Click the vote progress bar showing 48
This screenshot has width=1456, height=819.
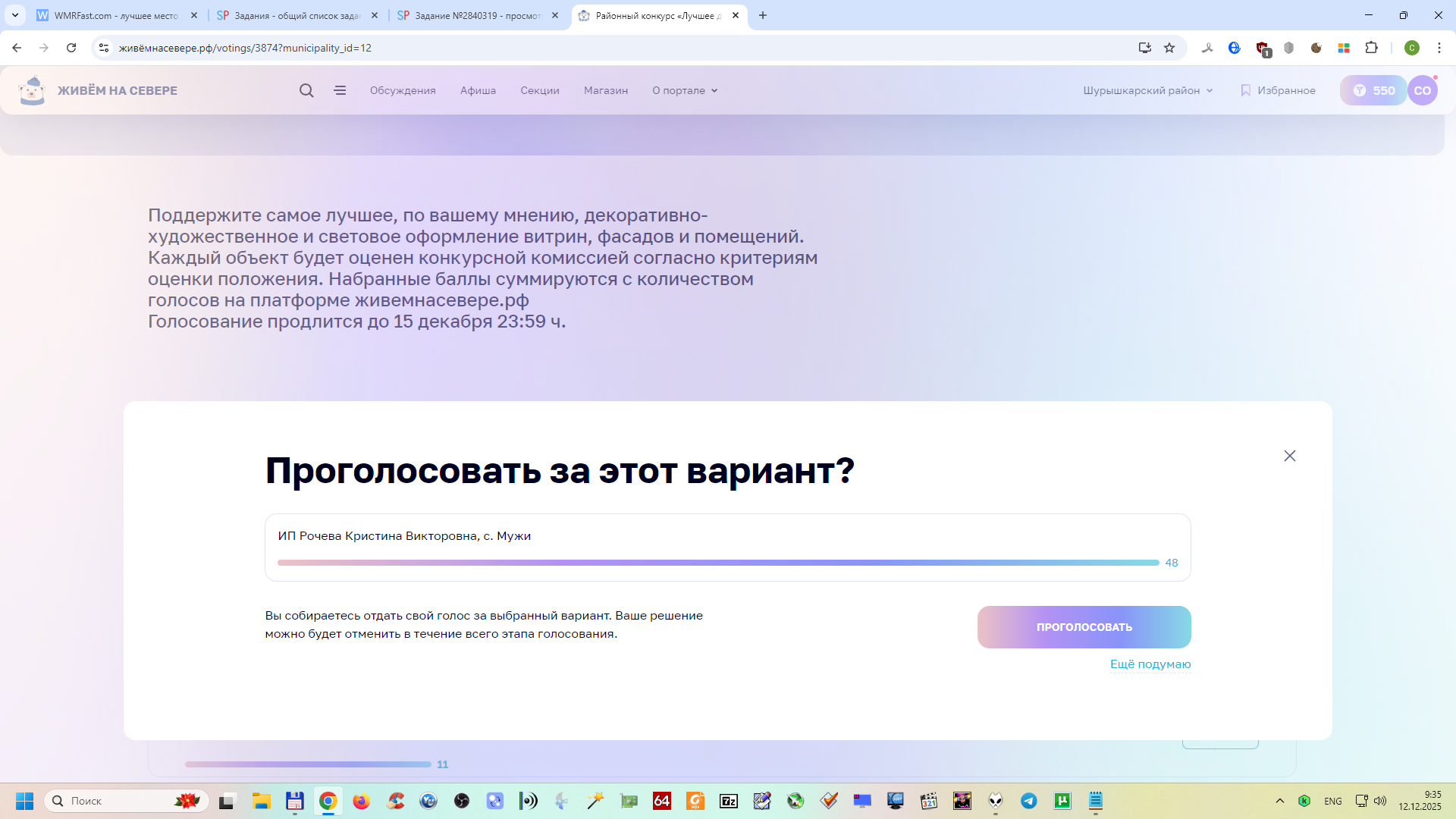click(x=717, y=563)
